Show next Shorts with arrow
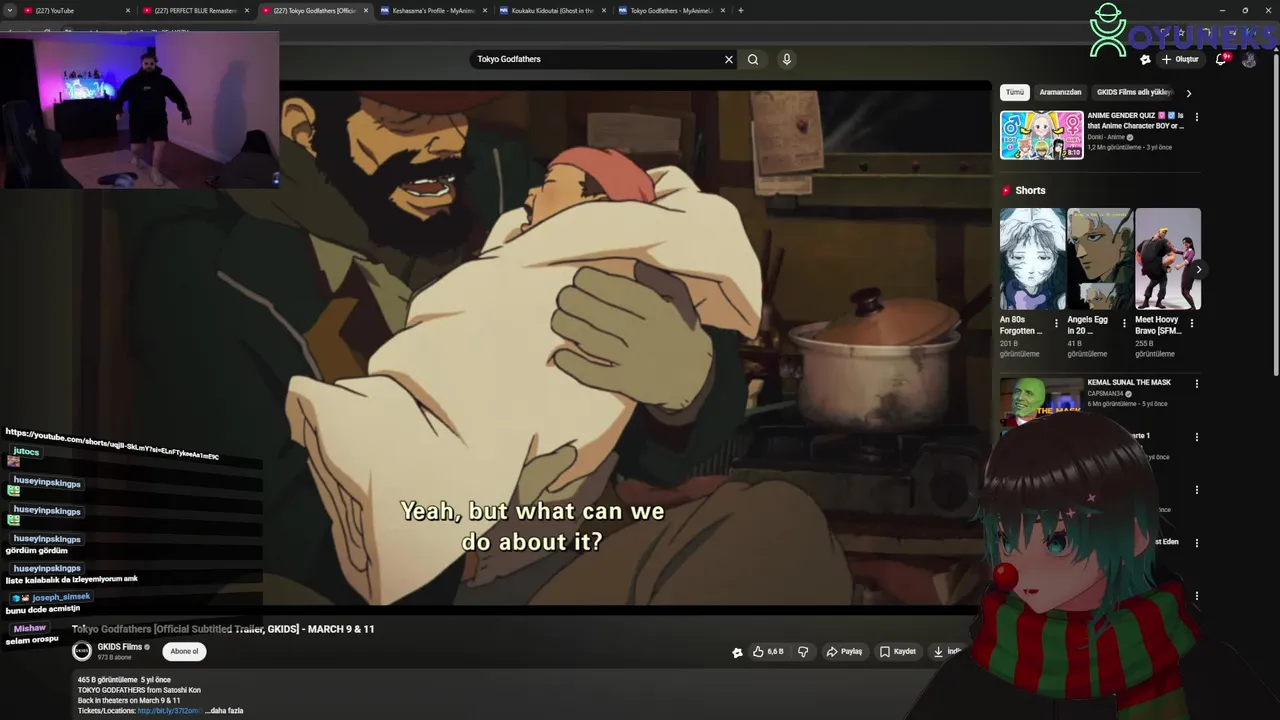1280x720 pixels. click(1198, 269)
